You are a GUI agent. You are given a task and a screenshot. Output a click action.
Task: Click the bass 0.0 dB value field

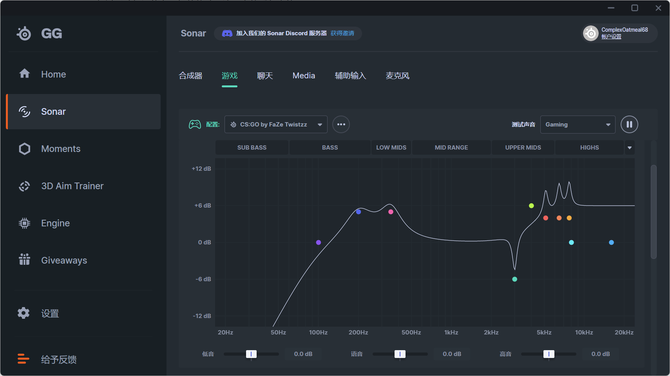[303, 354]
